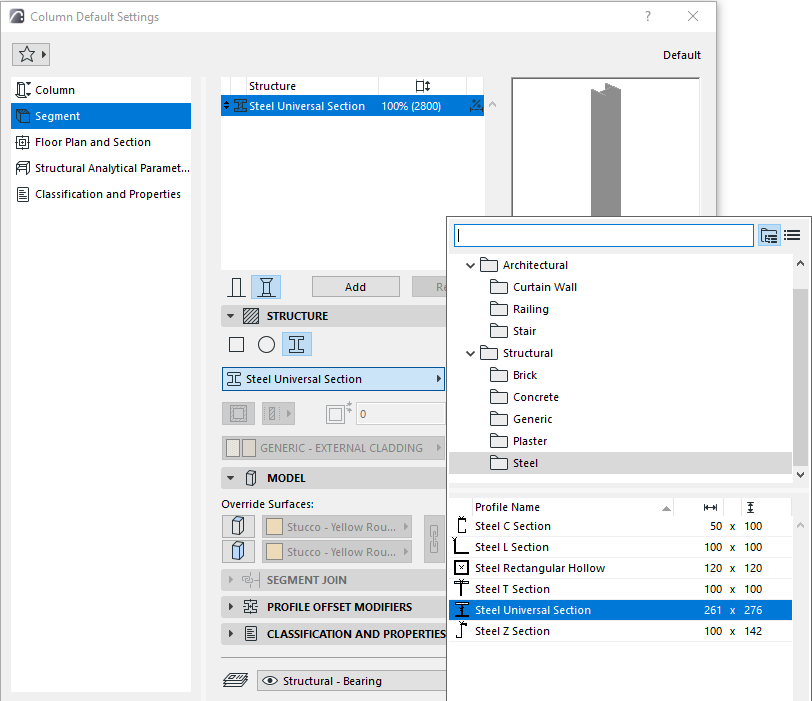Expand the SEGMENT JOIN panel
This screenshot has height=701, width=812.
coord(231,580)
